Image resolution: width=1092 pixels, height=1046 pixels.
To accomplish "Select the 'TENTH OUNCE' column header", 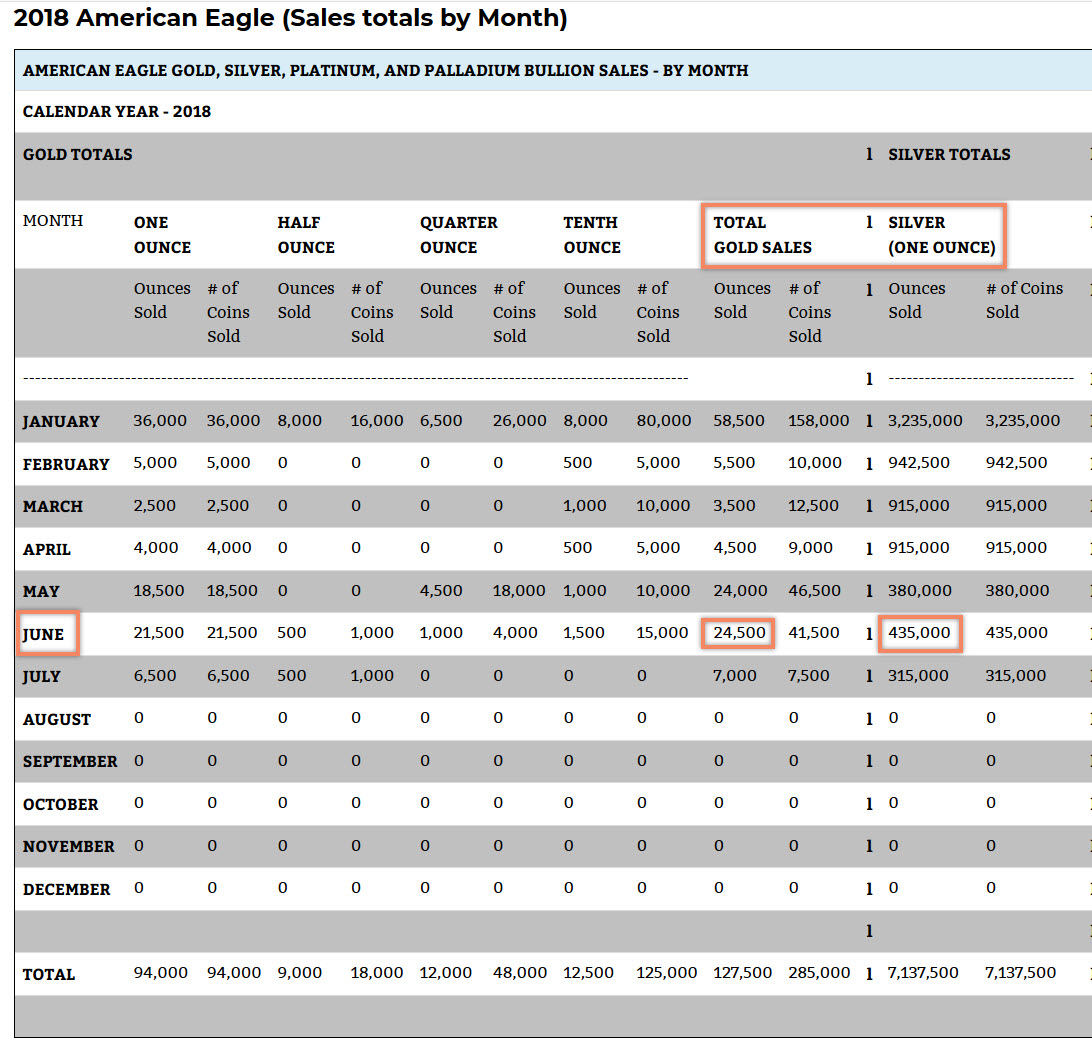I will pos(591,235).
